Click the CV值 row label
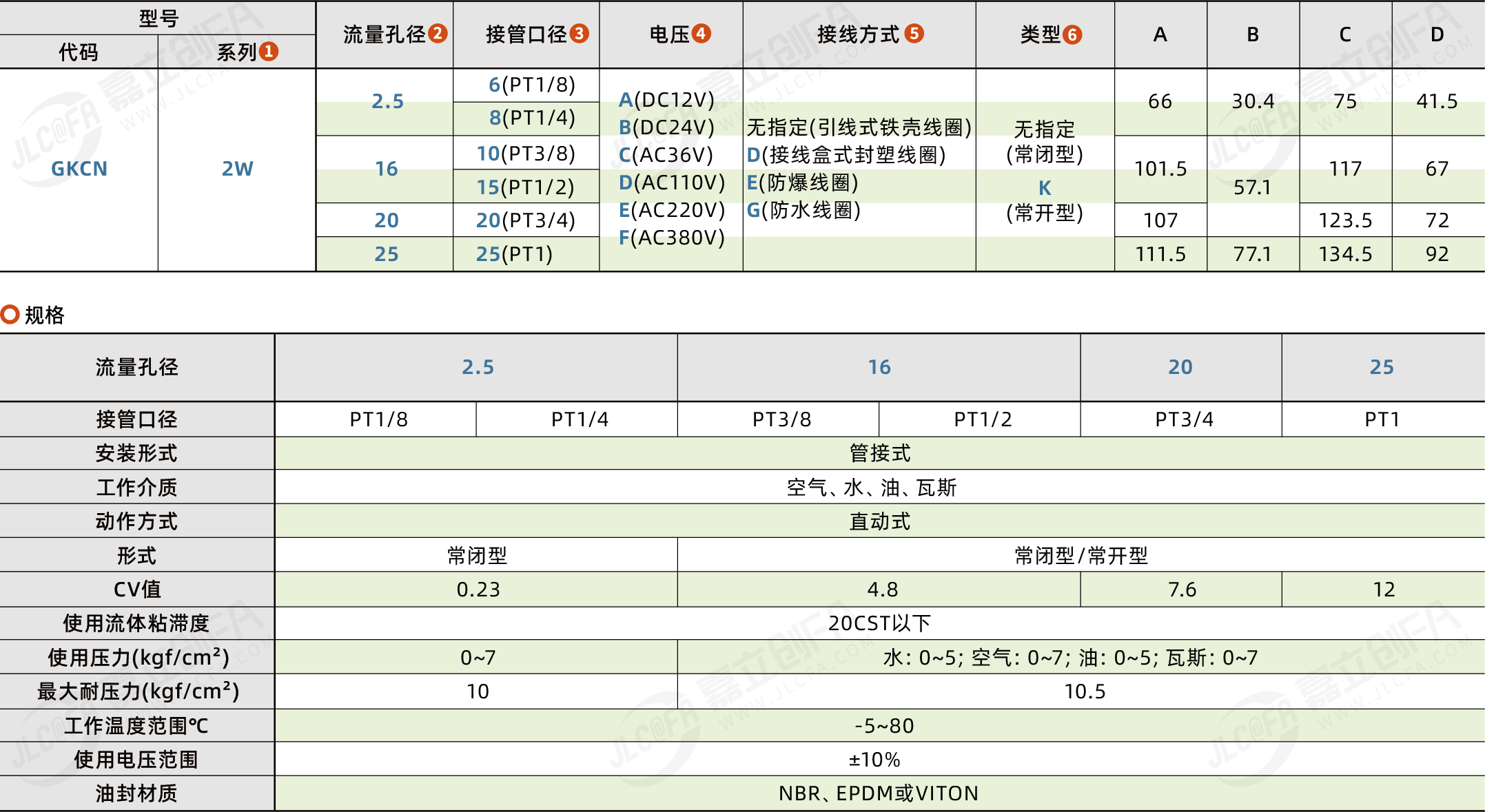1485x812 pixels. 136,590
